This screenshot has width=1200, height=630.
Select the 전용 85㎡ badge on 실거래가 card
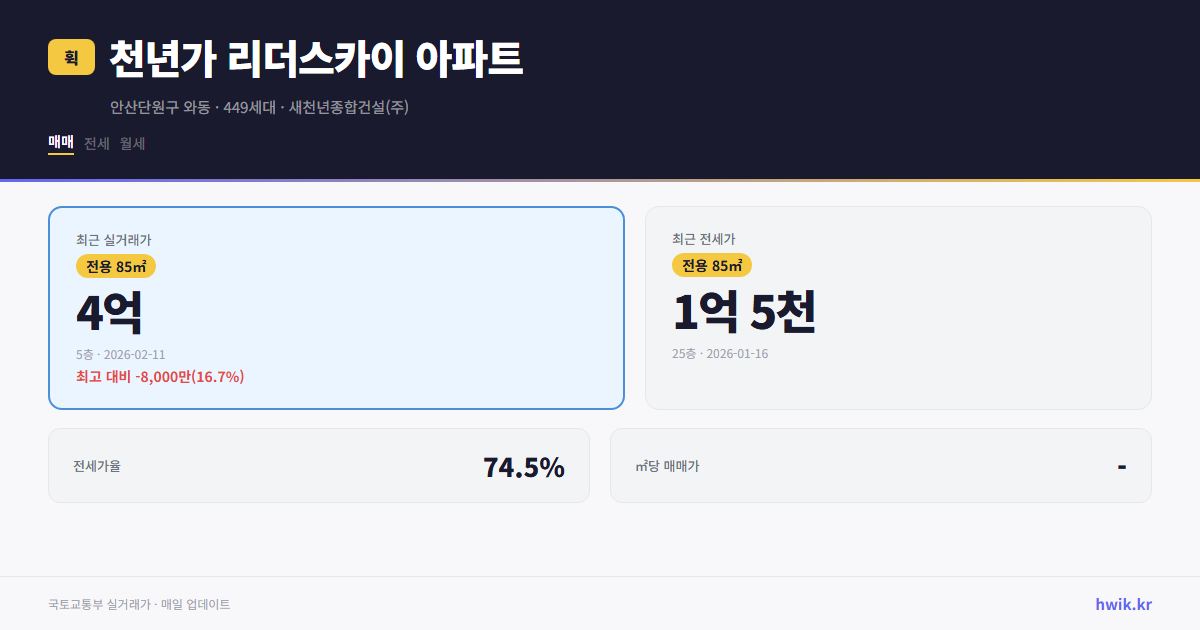115,266
